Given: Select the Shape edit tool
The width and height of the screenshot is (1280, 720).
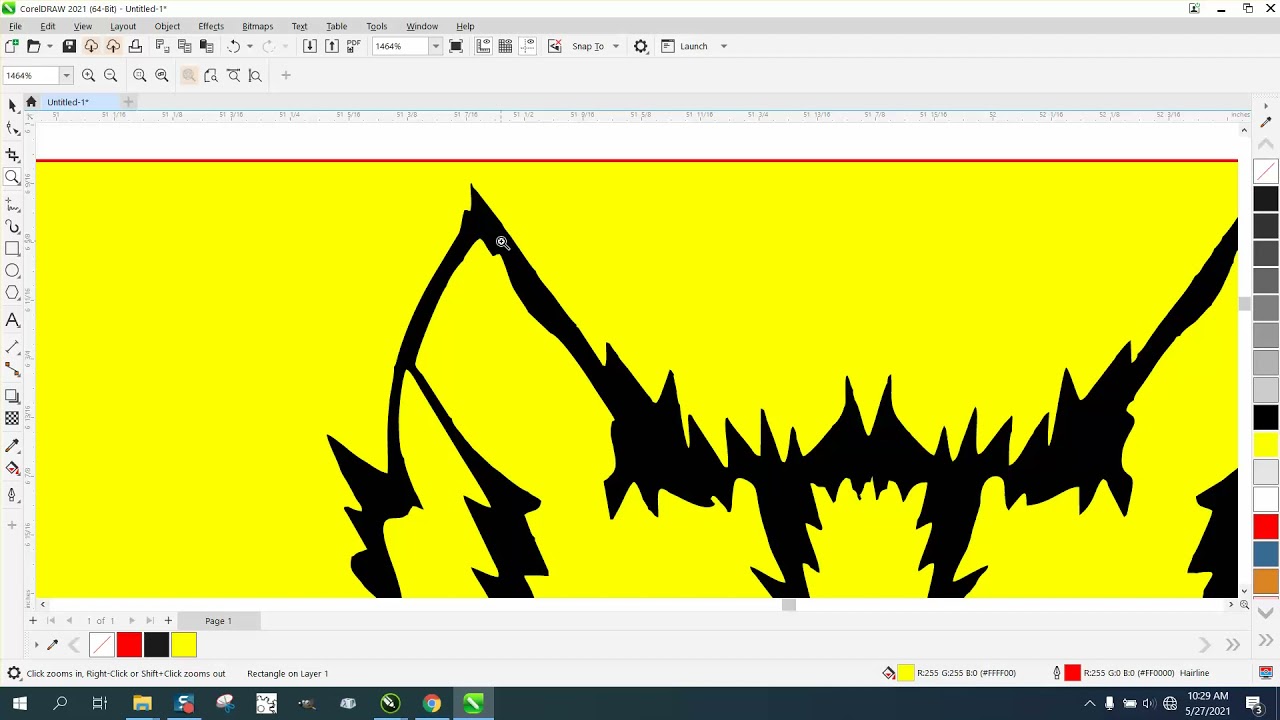Looking at the screenshot, I should pyautogui.click(x=12, y=128).
